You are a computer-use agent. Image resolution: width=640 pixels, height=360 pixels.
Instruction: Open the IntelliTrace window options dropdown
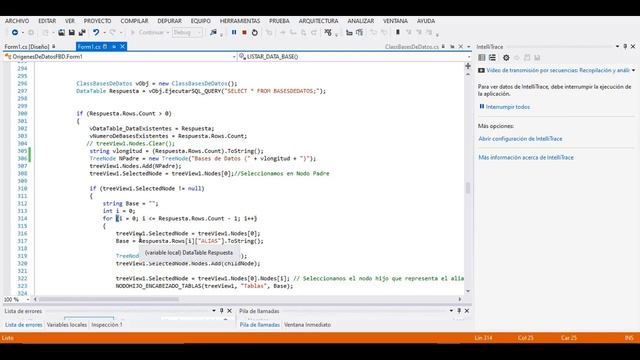pos(617,47)
